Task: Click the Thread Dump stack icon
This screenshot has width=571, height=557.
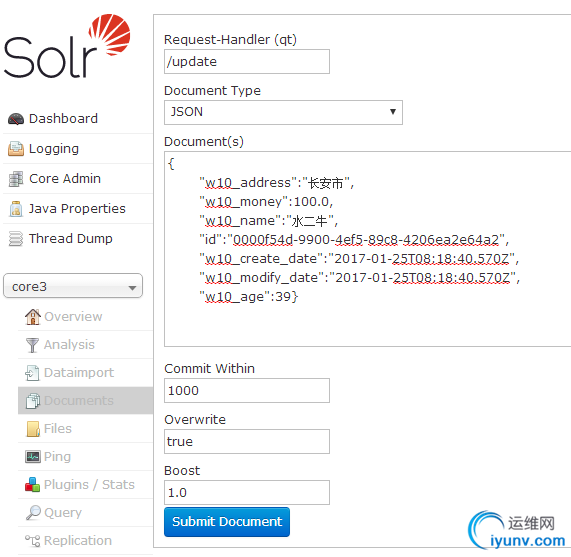Action: (16, 238)
